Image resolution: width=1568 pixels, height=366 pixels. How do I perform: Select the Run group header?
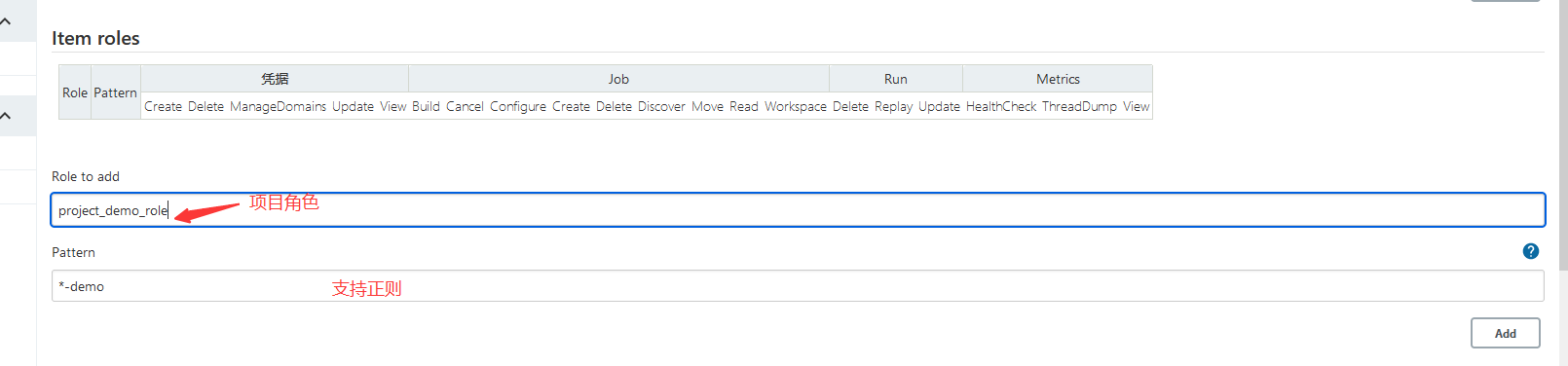click(896, 79)
